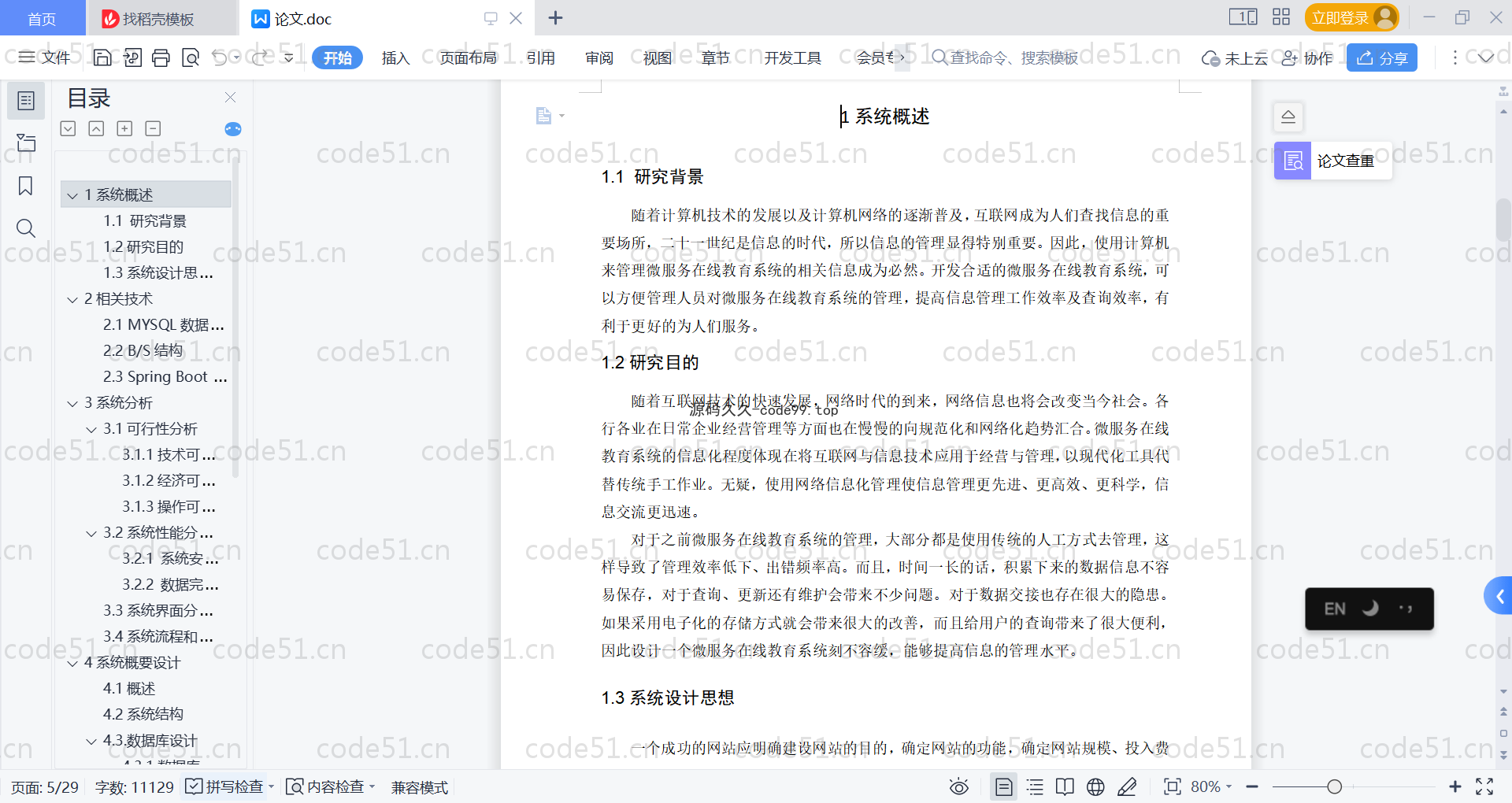Click the writing mode pen icon in the status bar

[1127, 786]
